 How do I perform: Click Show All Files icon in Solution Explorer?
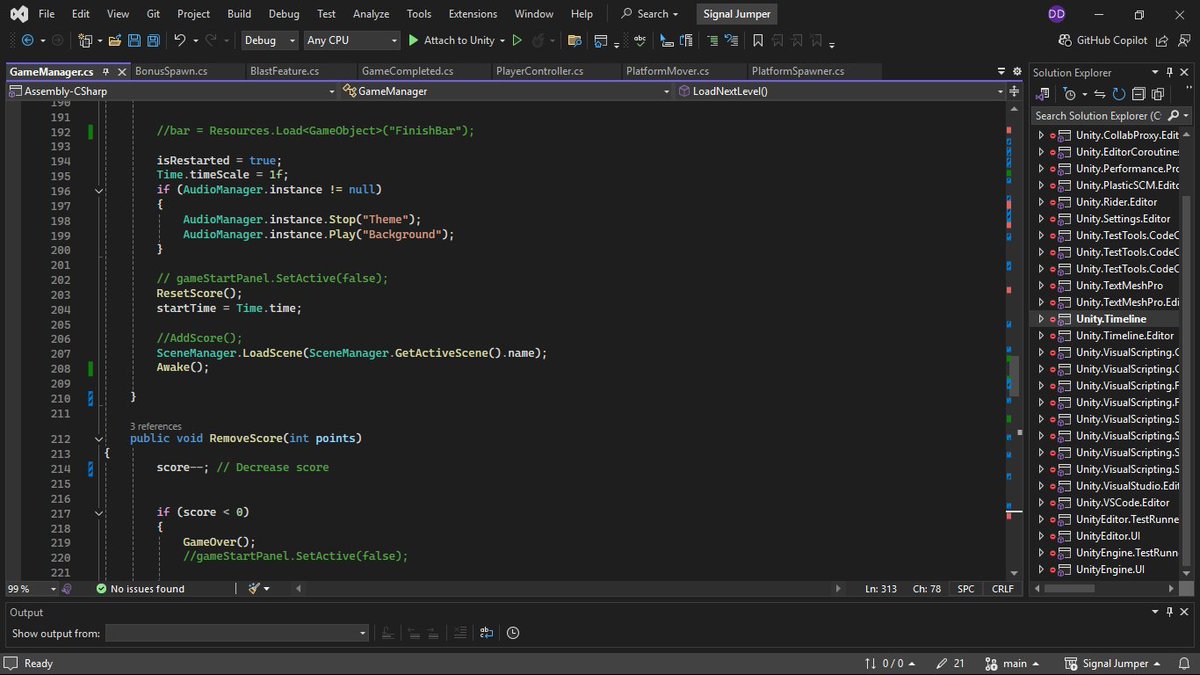[x=1158, y=94]
